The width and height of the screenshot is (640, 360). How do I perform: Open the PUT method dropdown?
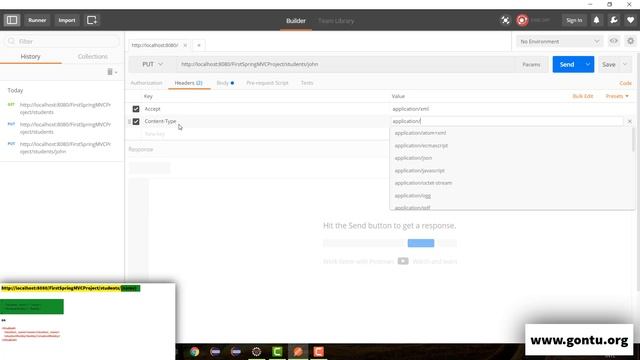click(x=152, y=64)
